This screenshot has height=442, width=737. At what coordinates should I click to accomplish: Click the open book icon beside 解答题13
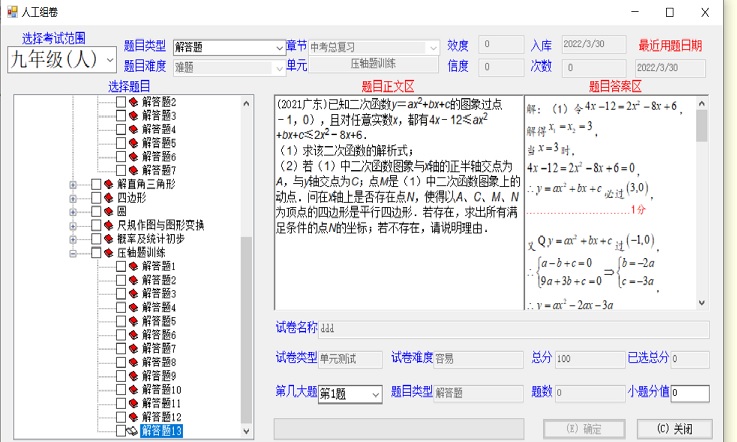133,431
